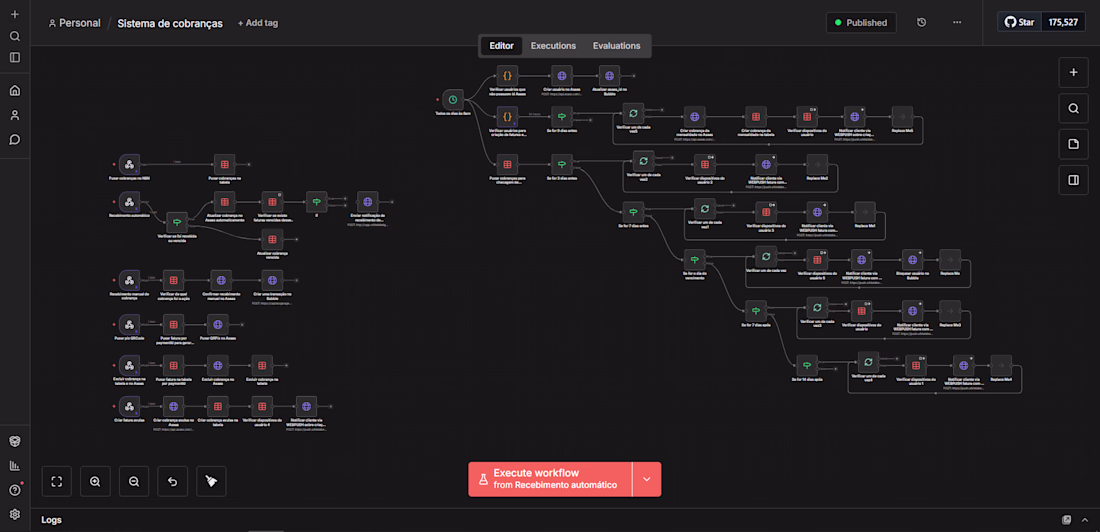Image resolution: width=1100 pixels, height=532 pixels.
Task: Open the bar chart insights icon
Action: [x=15, y=465]
